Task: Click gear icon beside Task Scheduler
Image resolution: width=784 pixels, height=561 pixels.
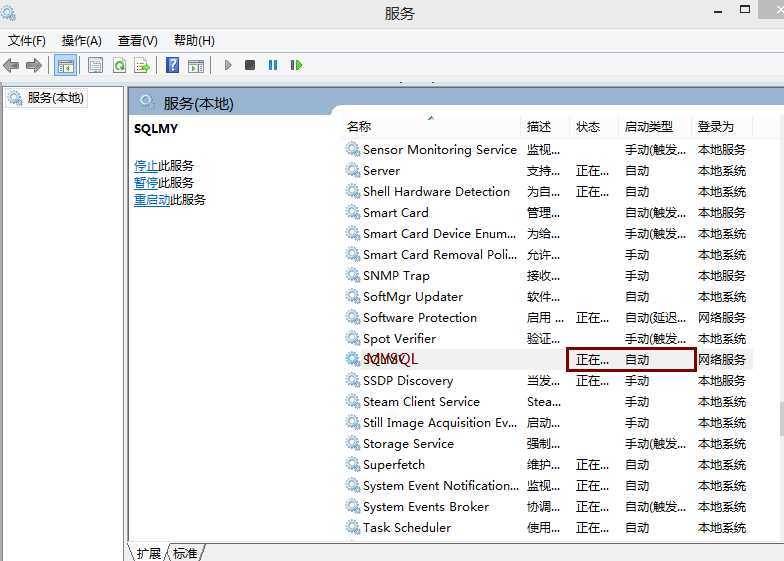Action: pos(353,528)
